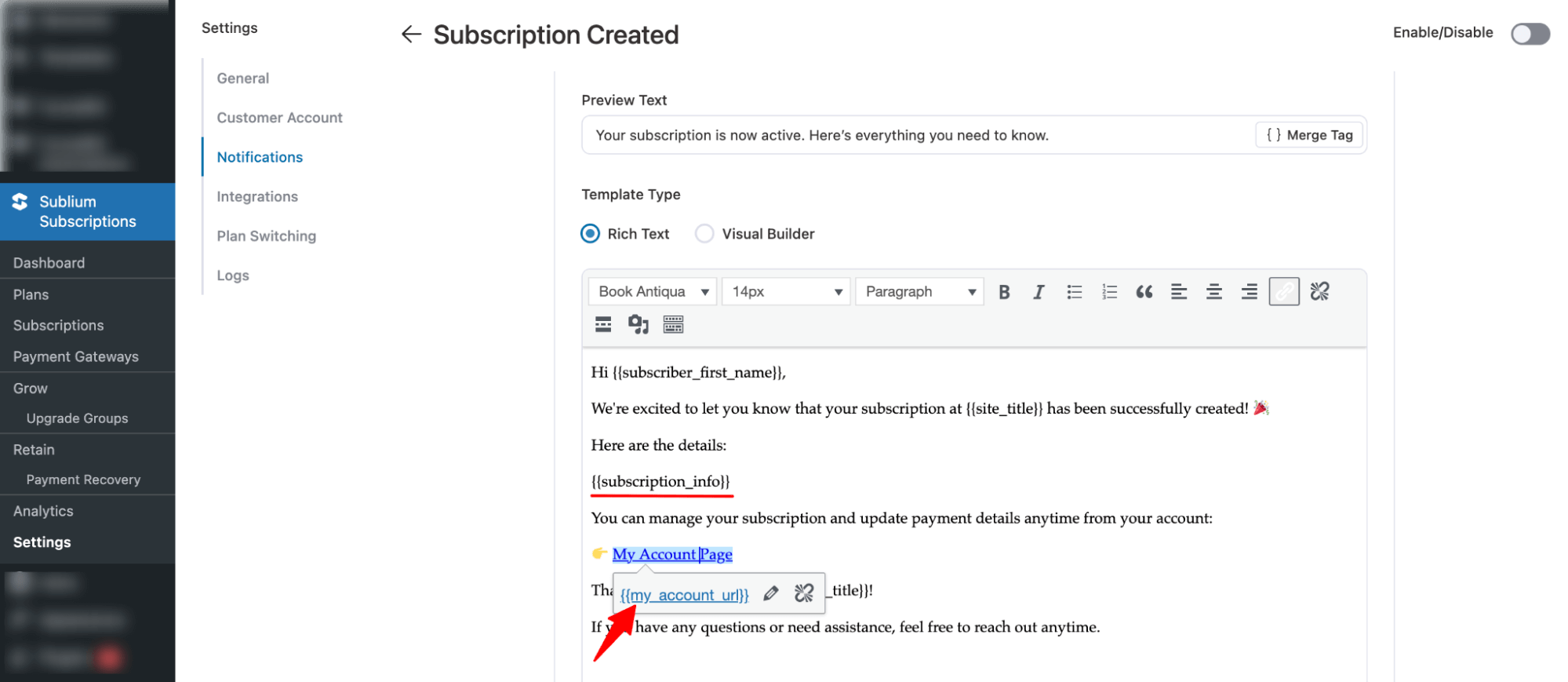Click the remove link toolbar icon
The height and width of the screenshot is (682, 1568).
[1319, 291]
